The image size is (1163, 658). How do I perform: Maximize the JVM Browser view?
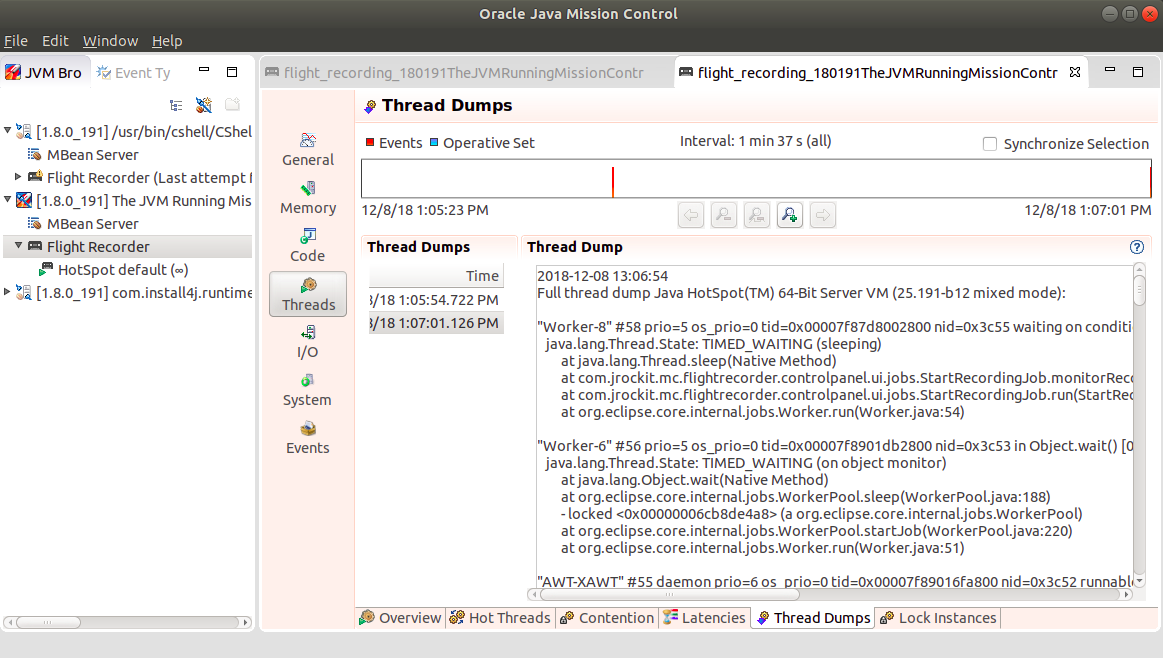(x=232, y=72)
